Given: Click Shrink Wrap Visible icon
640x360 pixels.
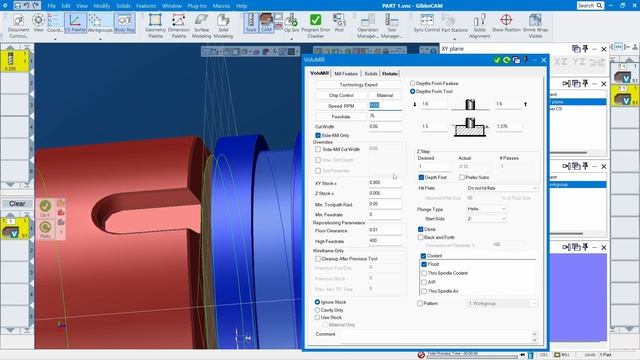Looking at the screenshot, I should [x=535, y=25].
